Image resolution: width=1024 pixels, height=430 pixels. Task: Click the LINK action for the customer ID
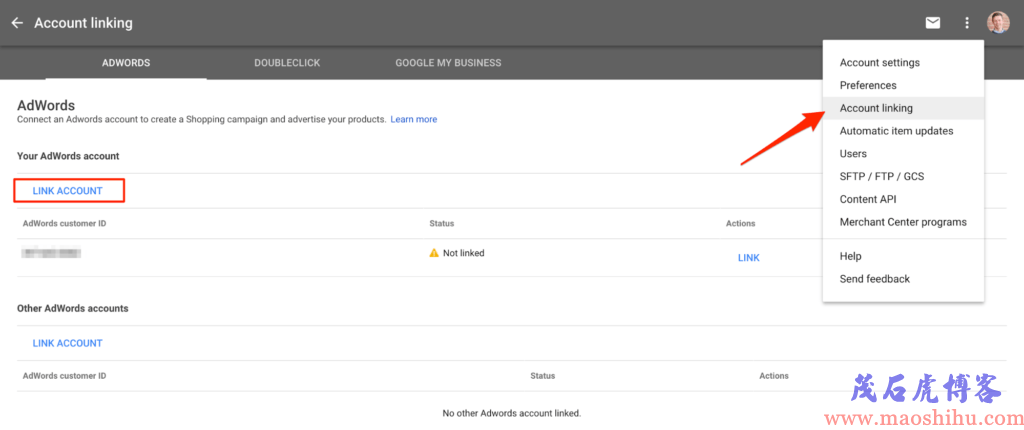(x=749, y=257)
